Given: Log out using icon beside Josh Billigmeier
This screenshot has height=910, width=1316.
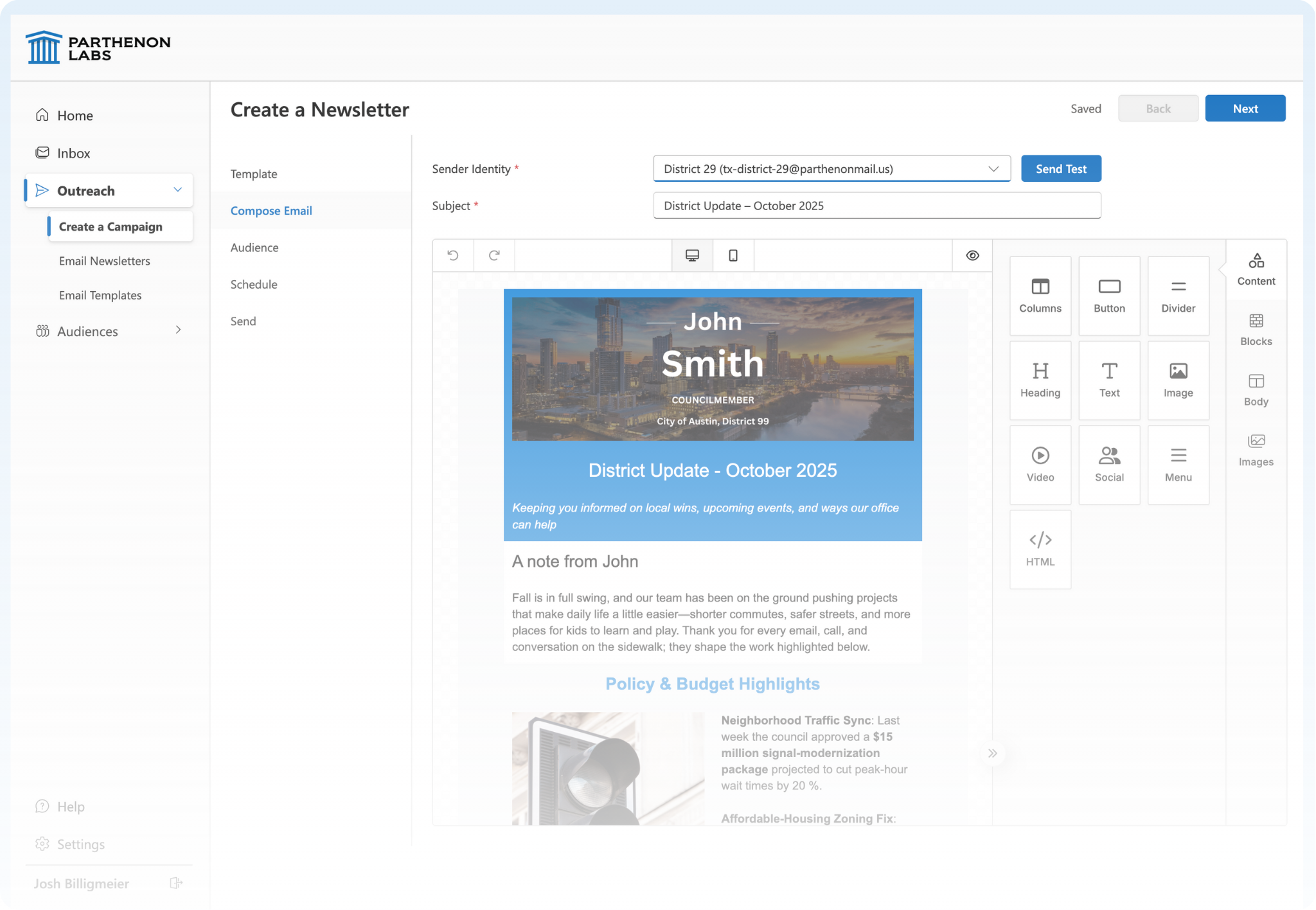Looking at the screenshot, I should pyautogui.click(x=176, y=883).
